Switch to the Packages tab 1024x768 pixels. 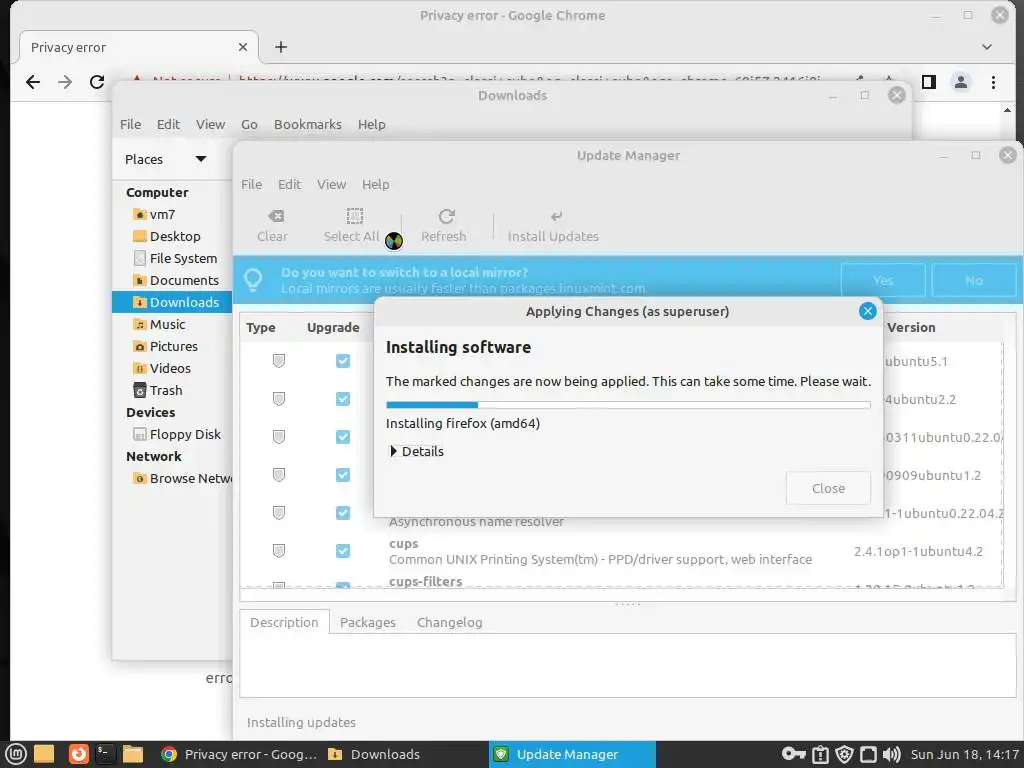368,622
